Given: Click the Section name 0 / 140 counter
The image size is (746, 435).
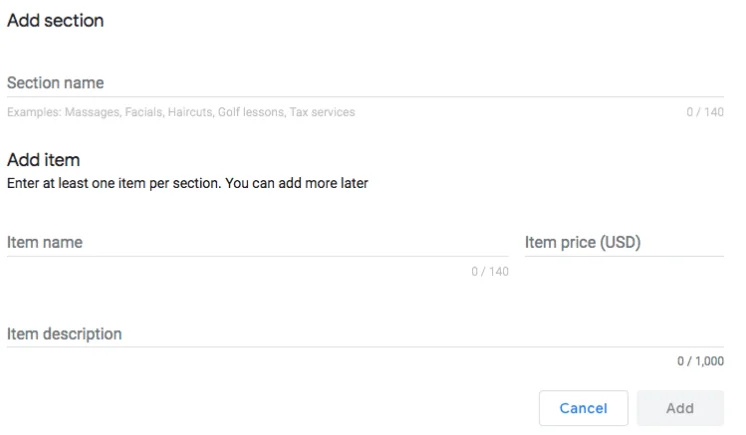Looking at the screenshot, I should [x=704, y=112].
